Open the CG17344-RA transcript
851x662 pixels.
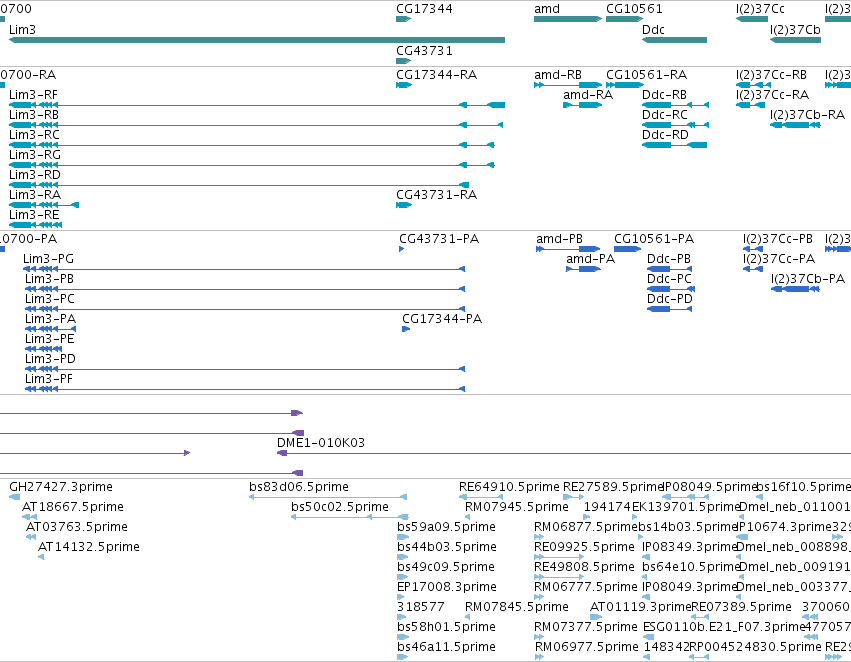click(x=404, y=85)
